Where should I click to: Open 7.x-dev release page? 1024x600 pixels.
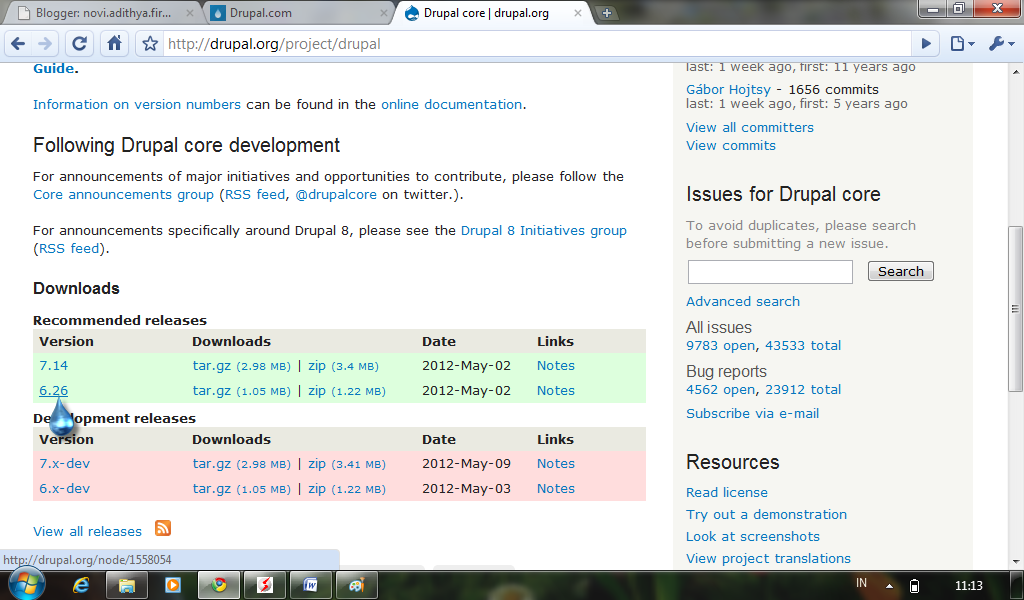tap(65, 464)
